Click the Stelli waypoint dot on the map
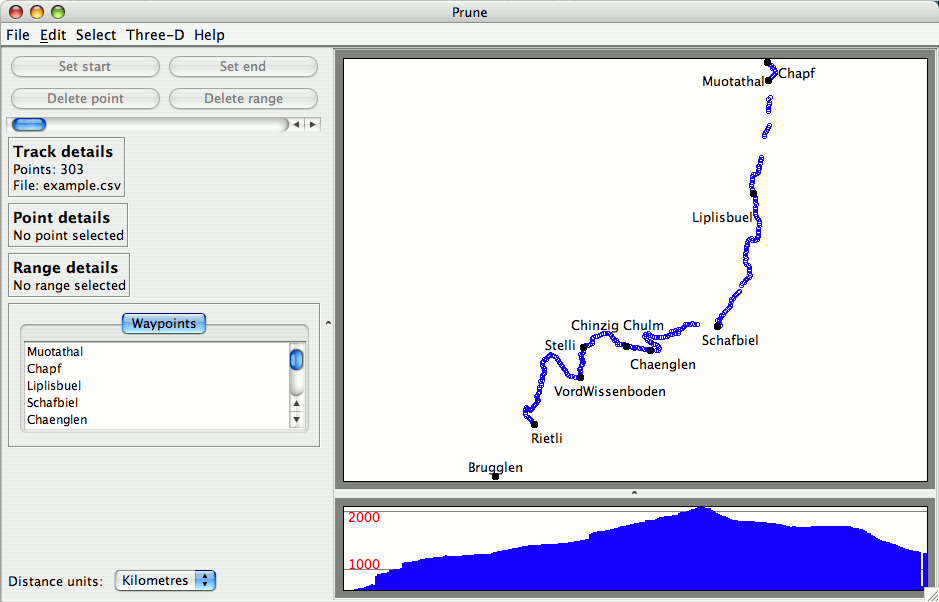The image size is (939, 602). click(583, 347)
